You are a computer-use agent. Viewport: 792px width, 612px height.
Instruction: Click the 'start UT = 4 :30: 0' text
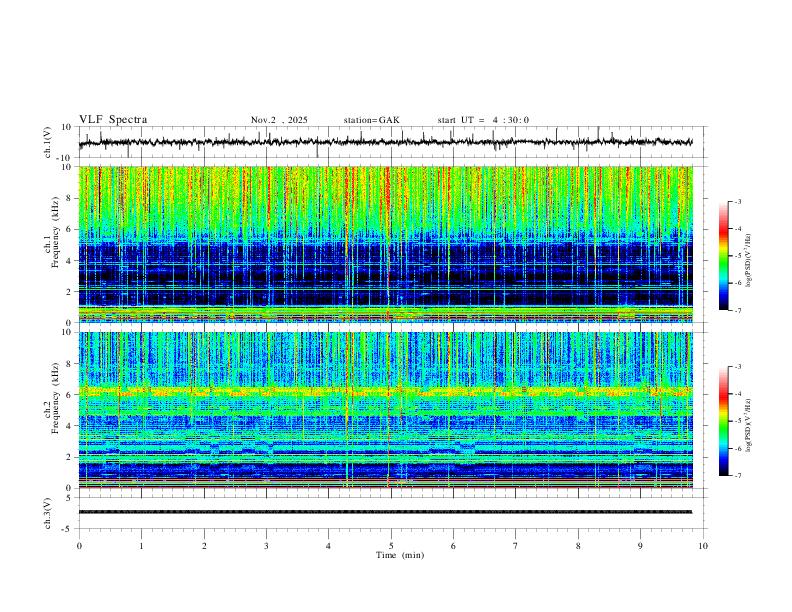point(483,120)
